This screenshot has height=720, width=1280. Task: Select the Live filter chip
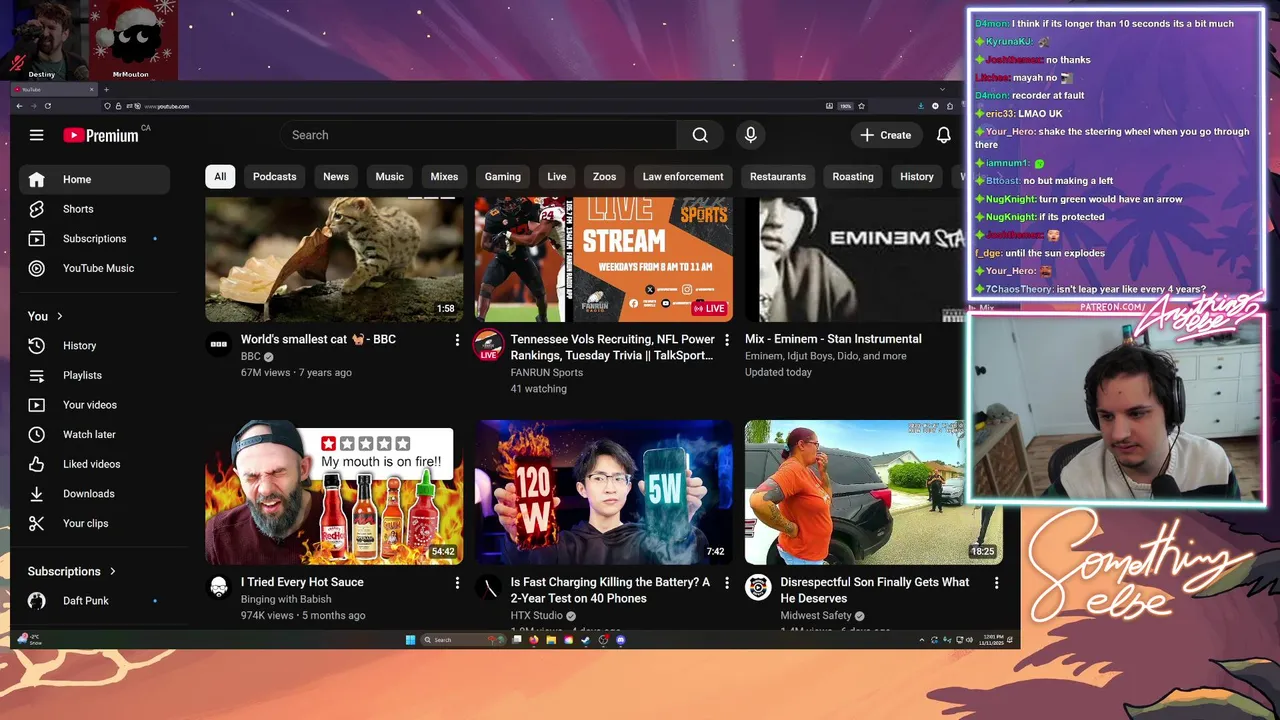click(557, 177)
